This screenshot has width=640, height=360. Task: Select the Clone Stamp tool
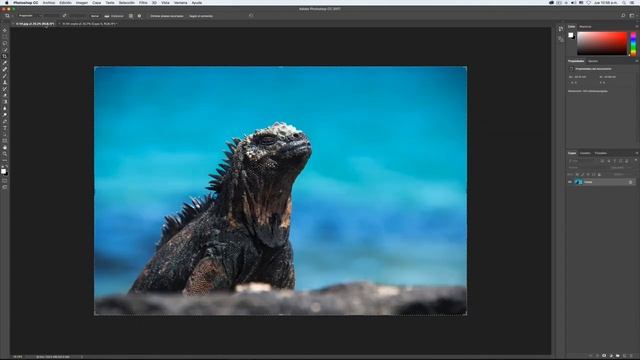click(x=5, y=82)
